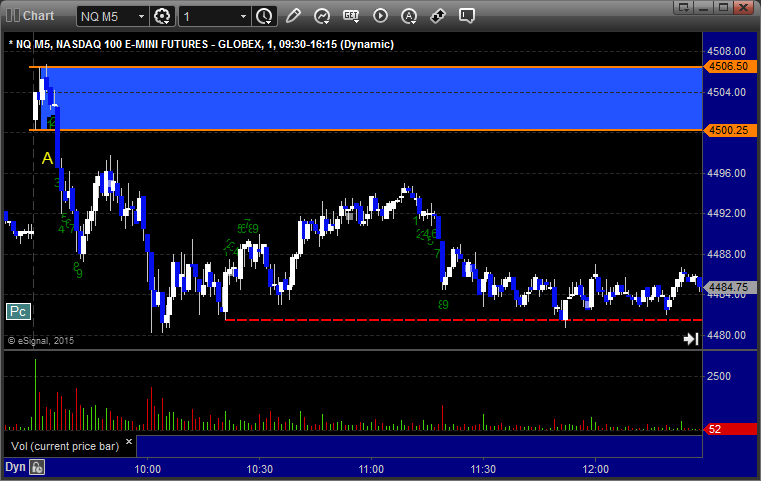This screenshot has width=761, height=481.
Task: Click the gray 4484.75 last price marker
Action: (x=729, y=287)
